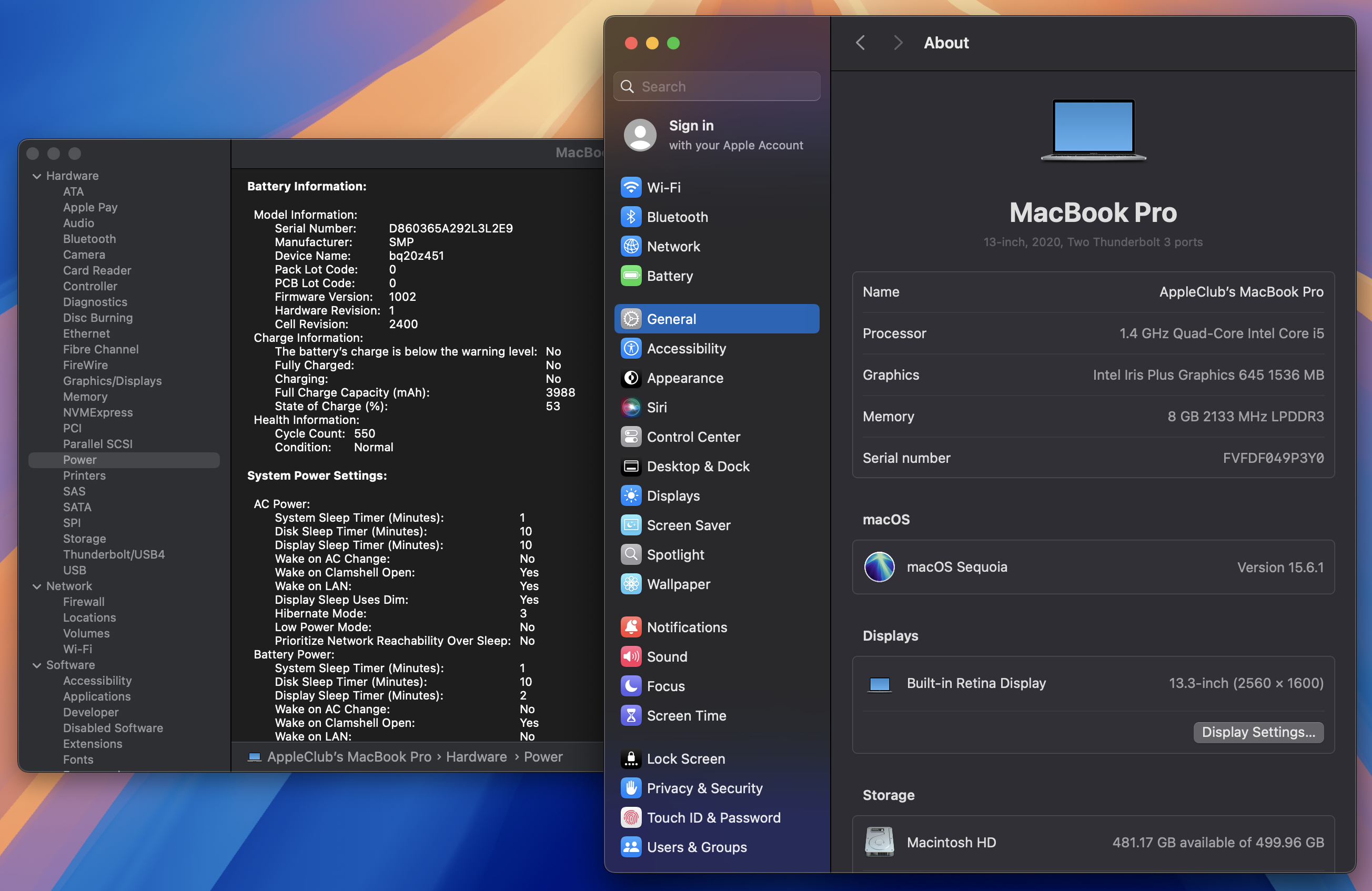
Task: Click the Focus moon icon
Action: [631, 685]
